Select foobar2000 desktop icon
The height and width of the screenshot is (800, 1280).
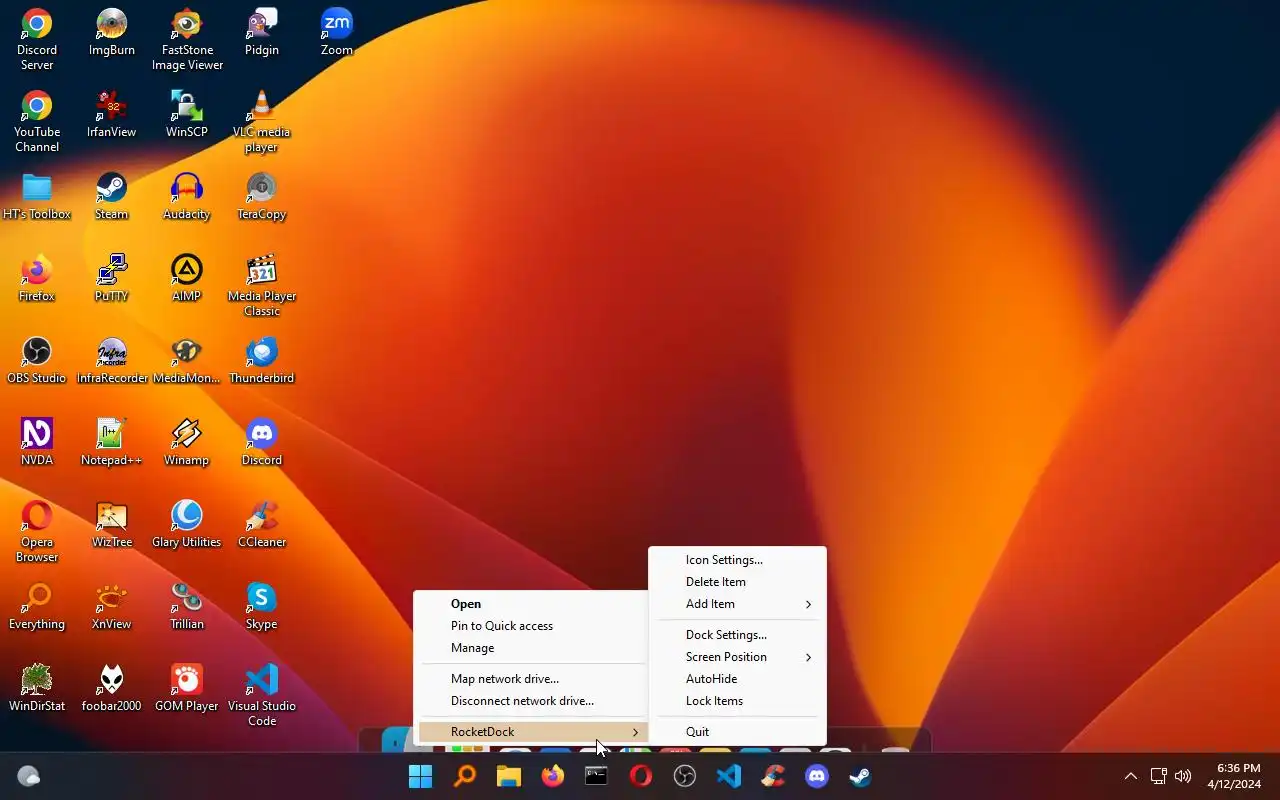coord(112,688)
